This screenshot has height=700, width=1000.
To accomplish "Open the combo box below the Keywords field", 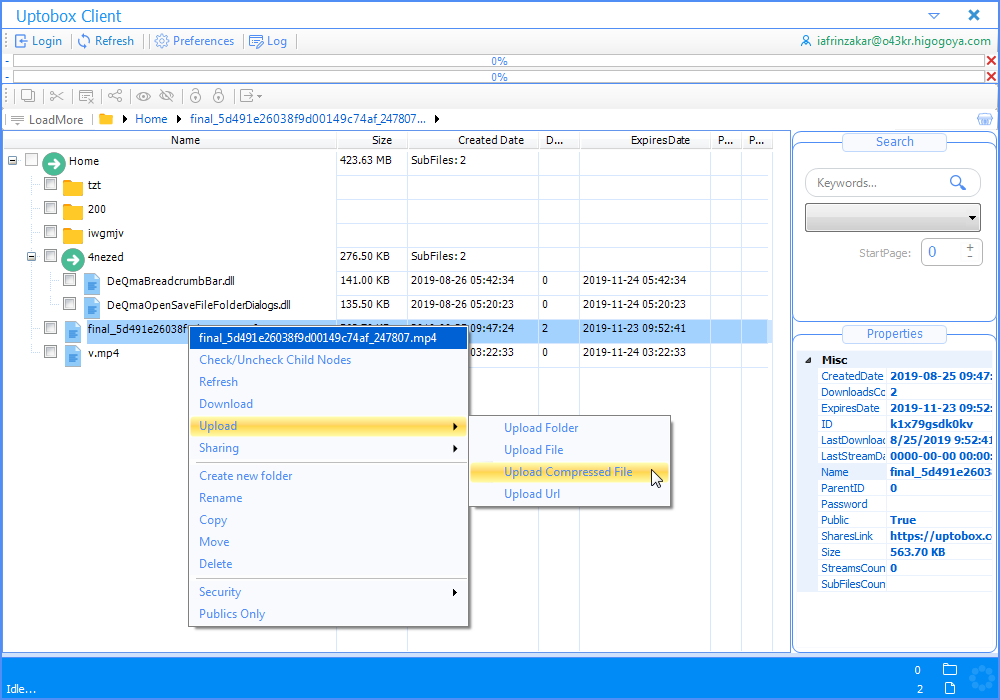I will click(x=893, y=217).
